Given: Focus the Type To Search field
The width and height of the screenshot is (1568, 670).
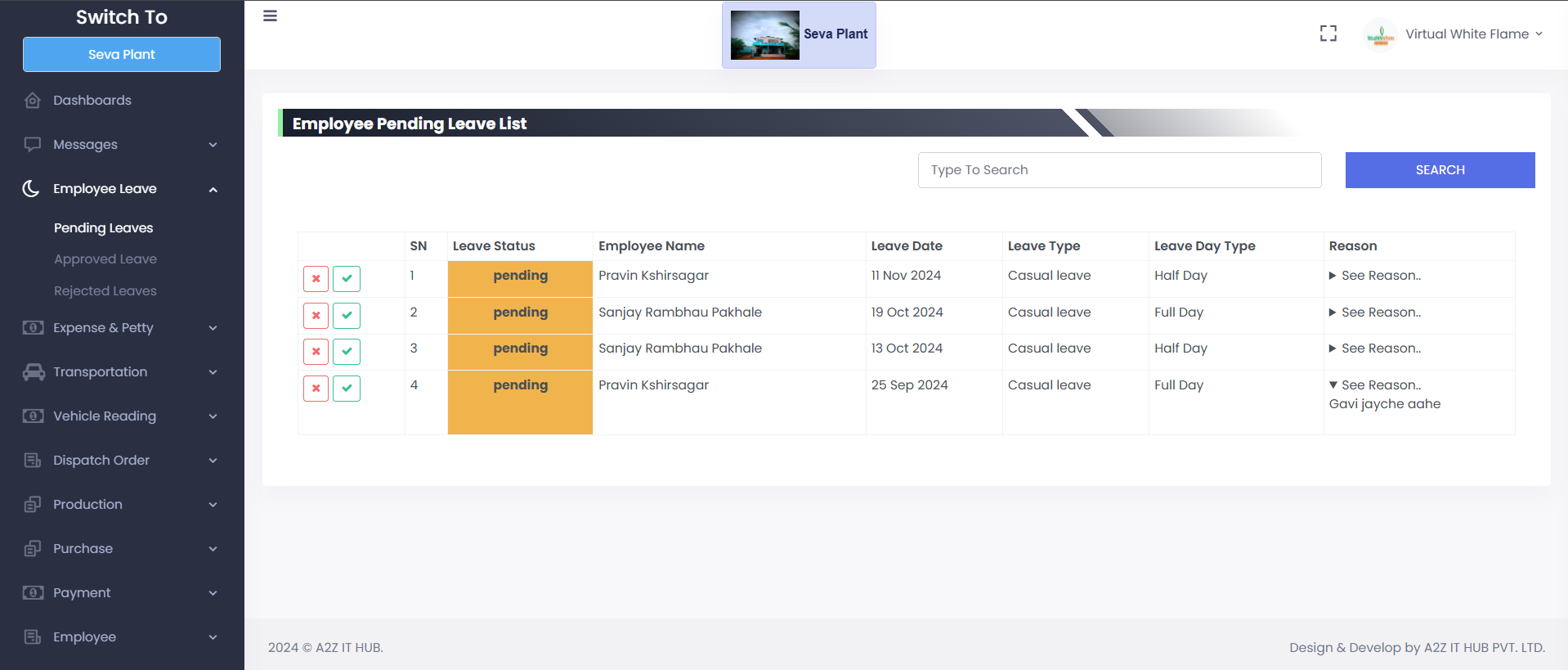Looking at the screenshot, I should click(1118, 170).
